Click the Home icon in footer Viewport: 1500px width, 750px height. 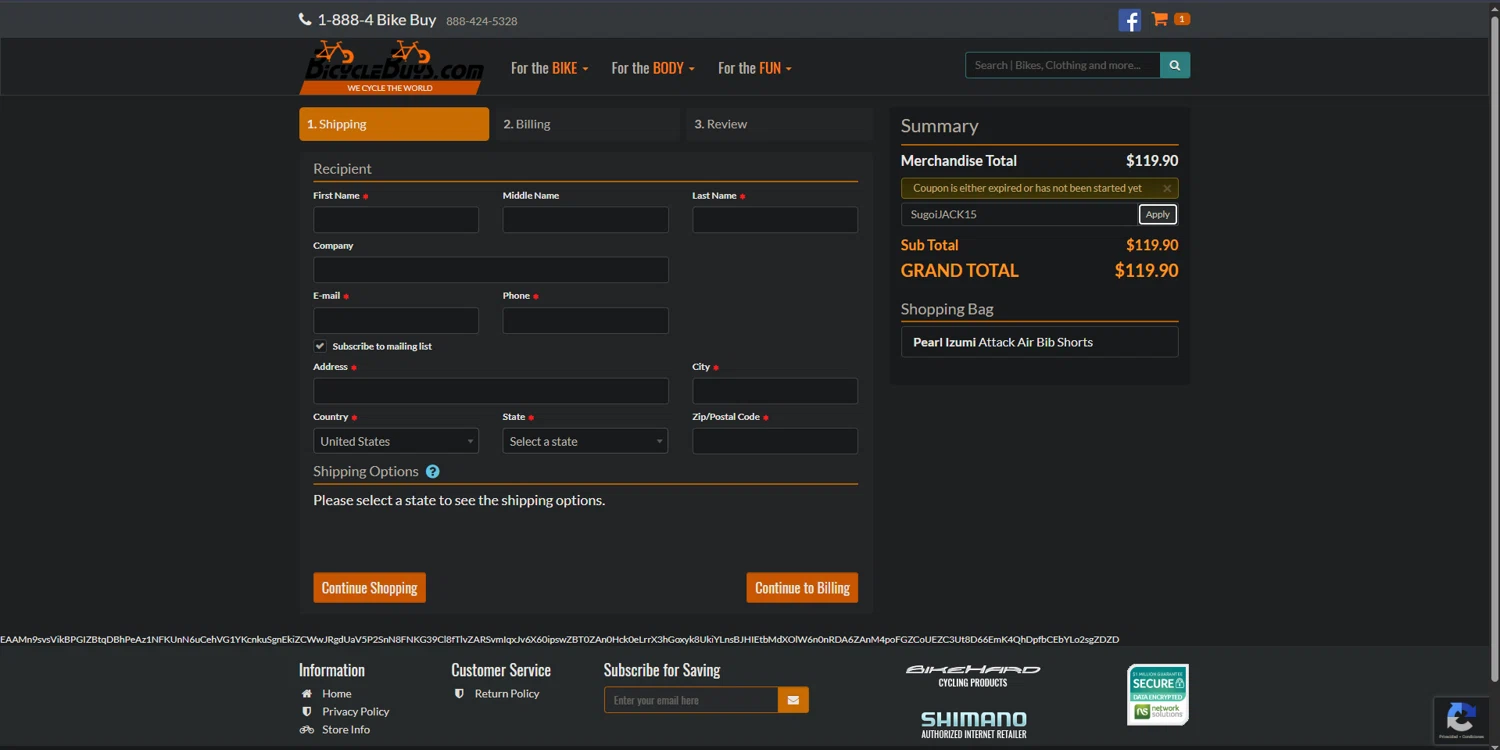pos(307,694)
